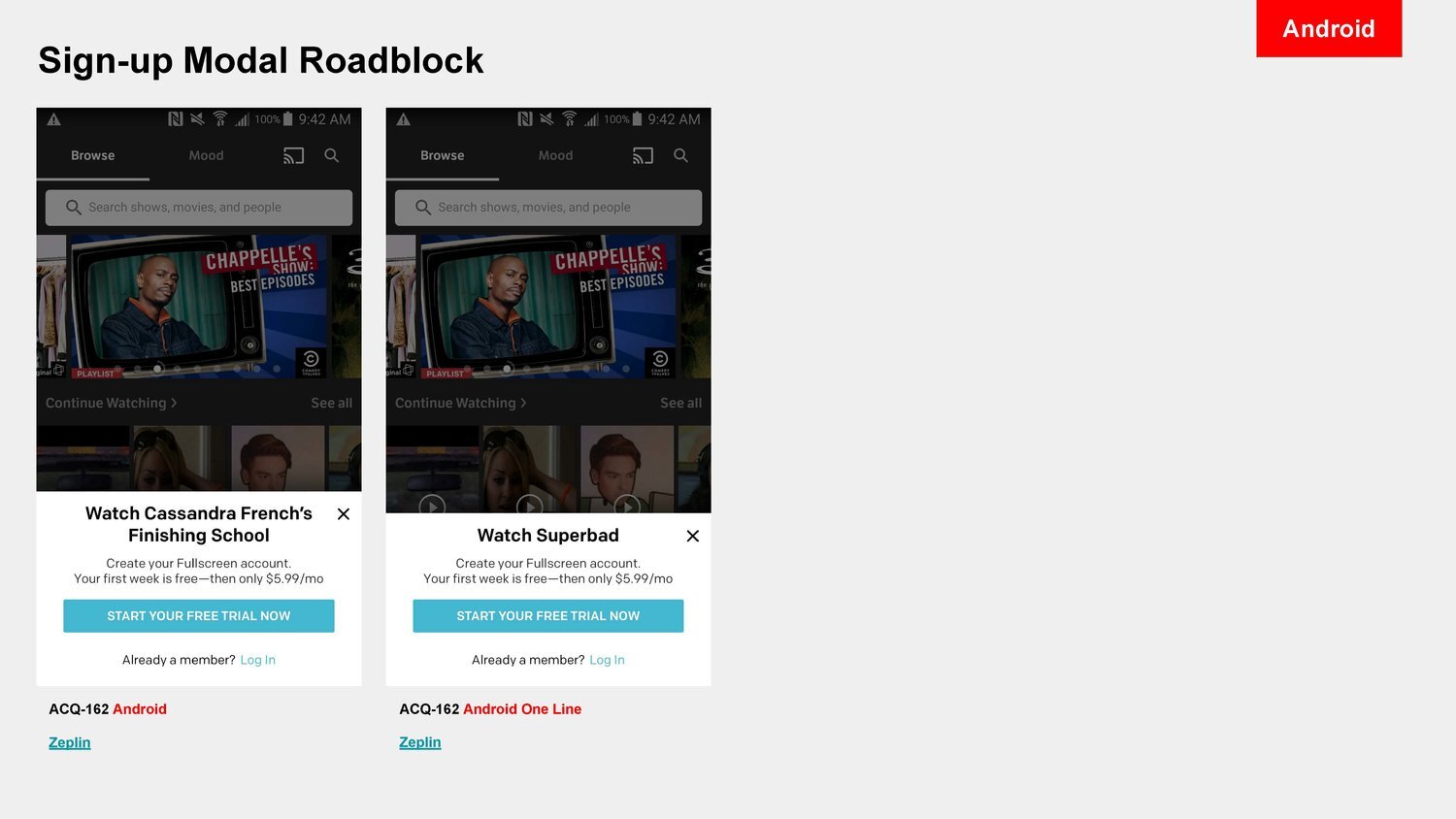Screen dimensions: 1456x819
Task: Focus the search shows field in left phone
Action: coord(199,208)
